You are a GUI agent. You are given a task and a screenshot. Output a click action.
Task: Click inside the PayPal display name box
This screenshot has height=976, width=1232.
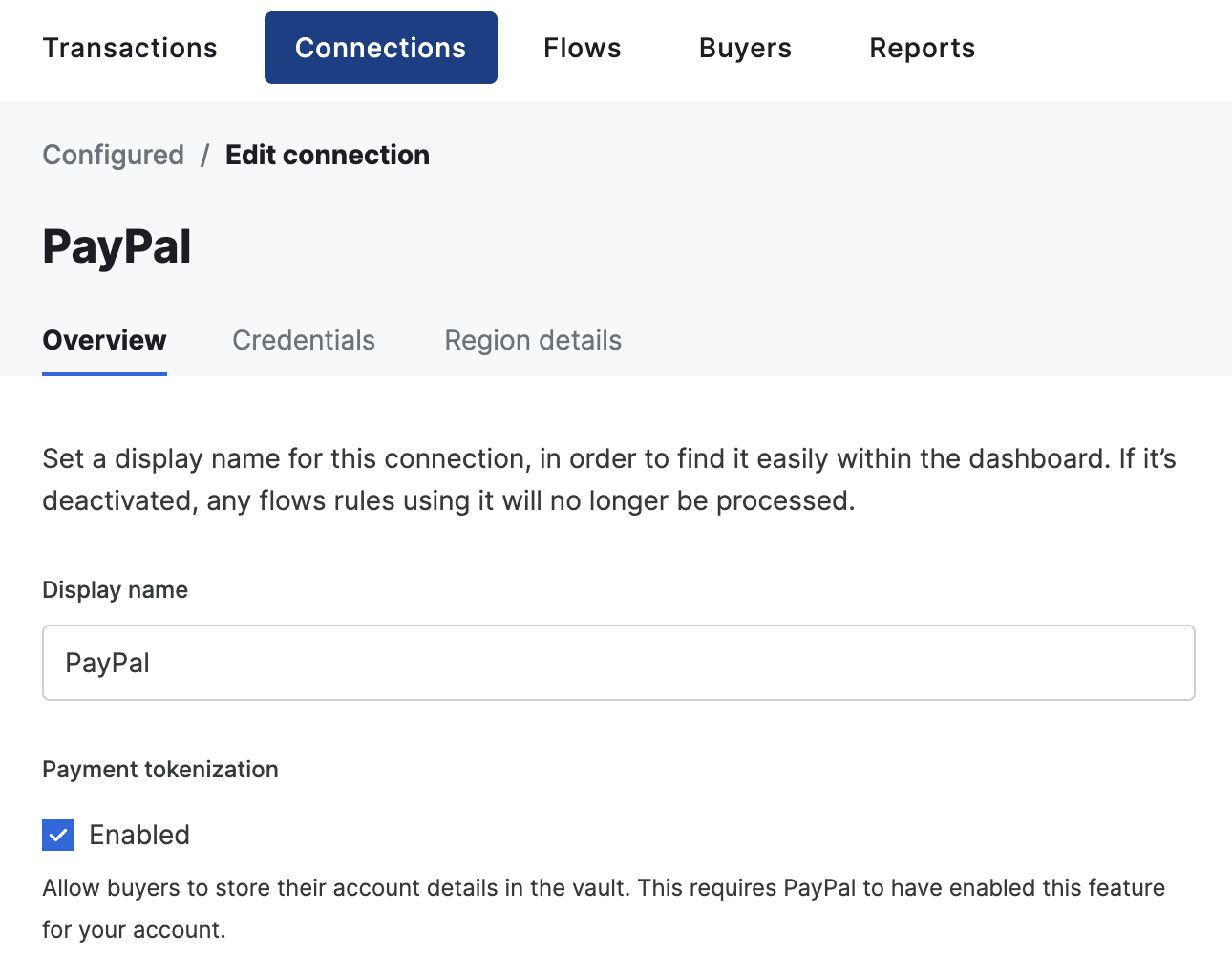tap(618, 662)
